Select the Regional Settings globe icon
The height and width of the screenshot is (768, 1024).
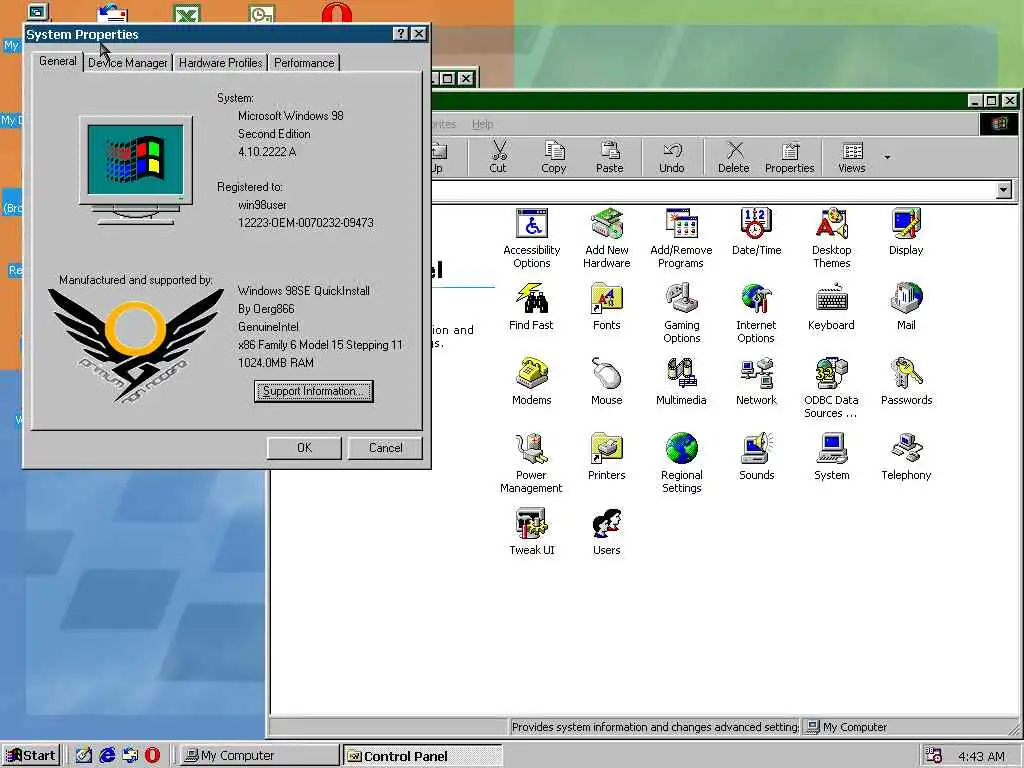pyautogui.click(x=681, y=464)
